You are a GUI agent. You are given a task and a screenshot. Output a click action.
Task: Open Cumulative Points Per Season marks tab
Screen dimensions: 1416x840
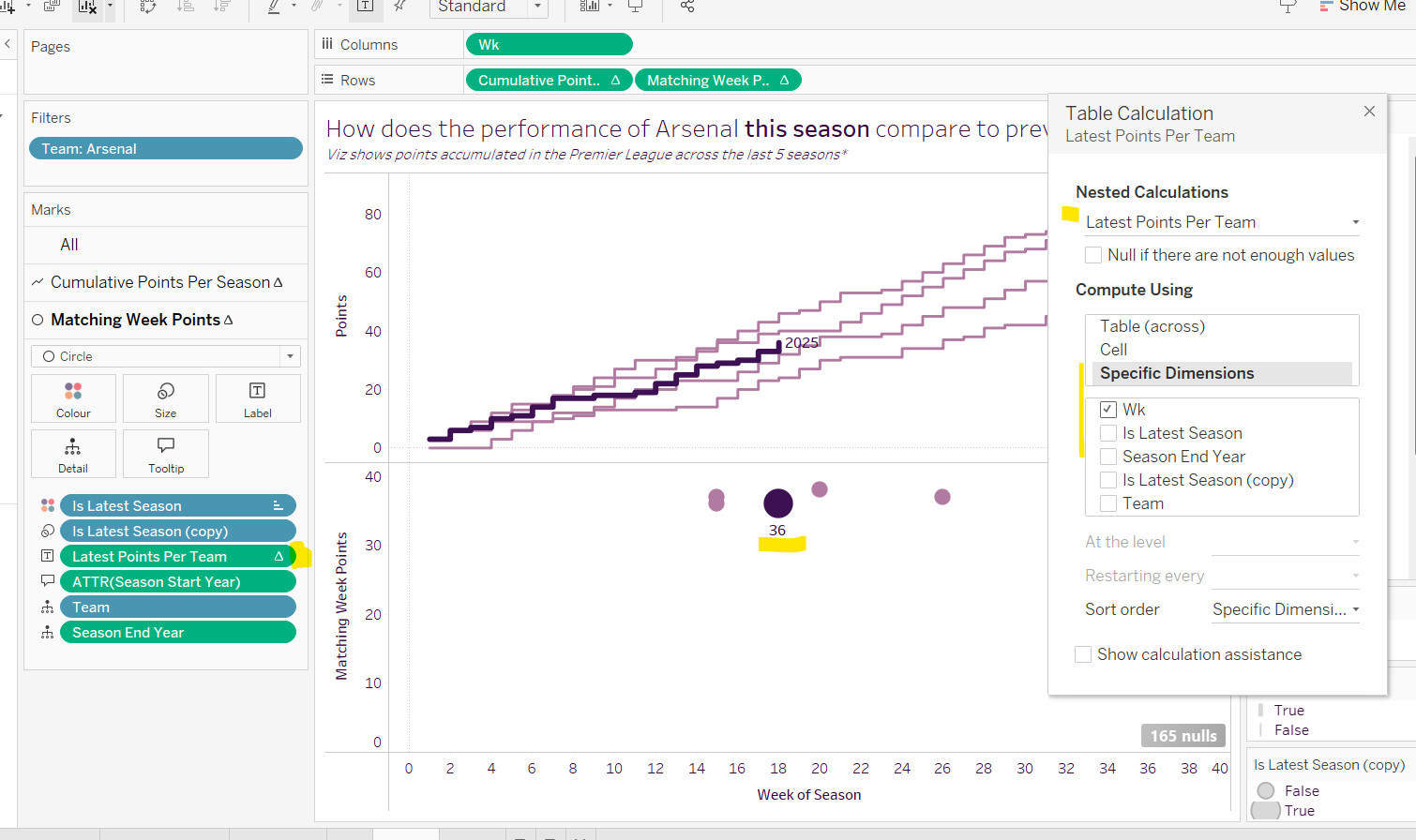(166, 282)
